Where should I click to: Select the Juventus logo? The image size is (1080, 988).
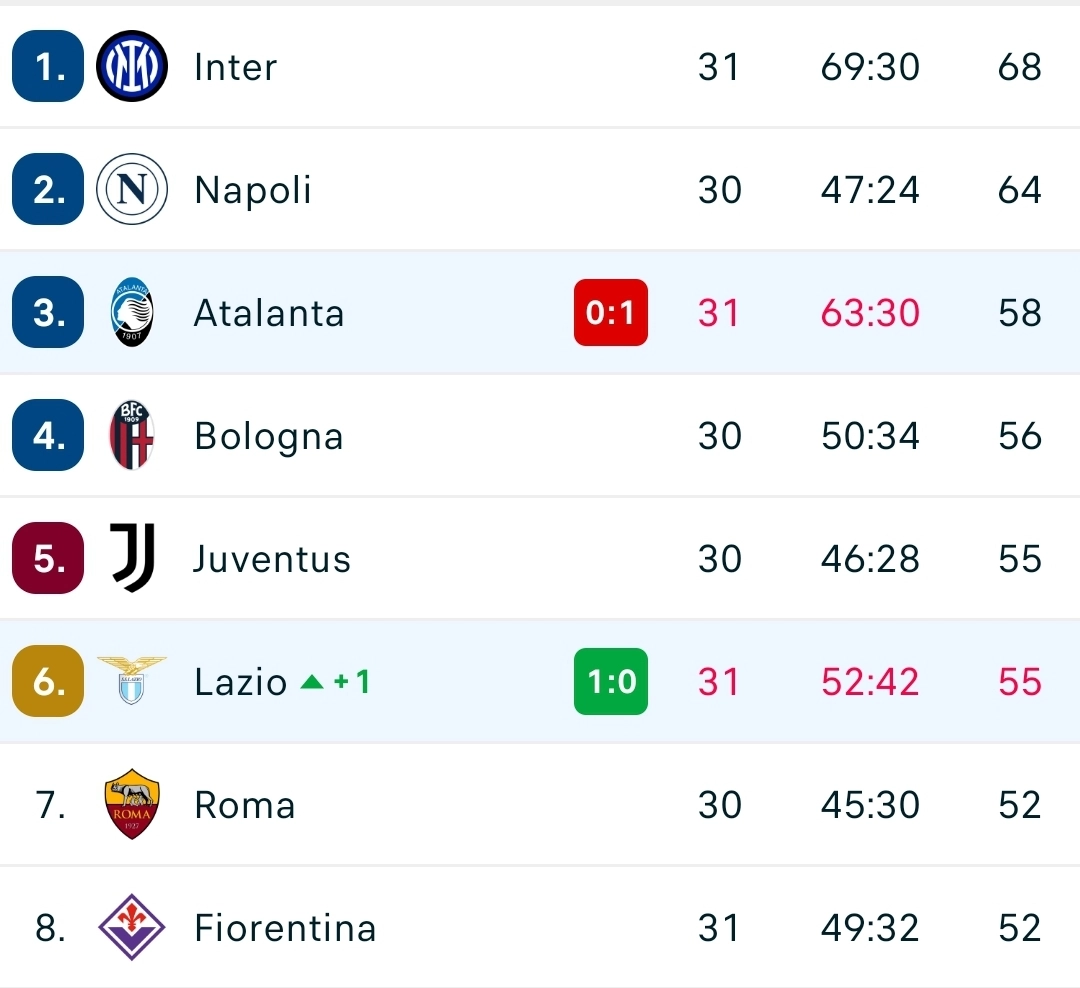[x=131, y=558]
